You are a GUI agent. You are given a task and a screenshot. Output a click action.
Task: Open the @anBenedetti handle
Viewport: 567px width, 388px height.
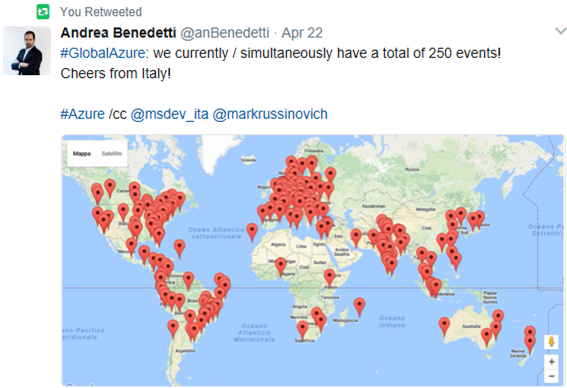point(225,33)
